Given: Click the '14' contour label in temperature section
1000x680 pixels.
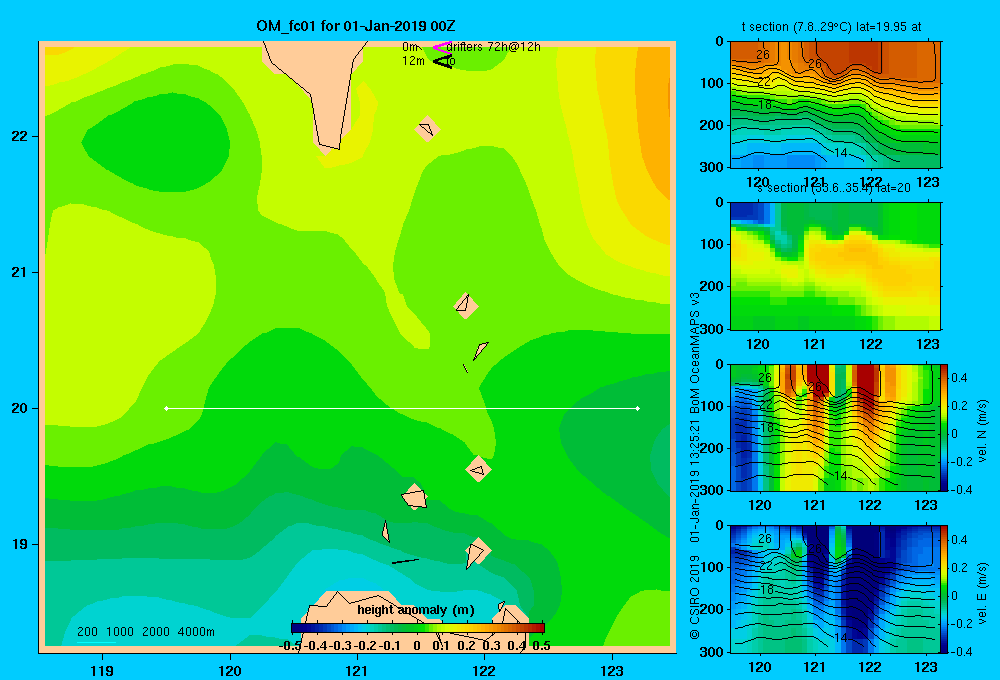Looking at the screenshot, I should tap(841, 152).
